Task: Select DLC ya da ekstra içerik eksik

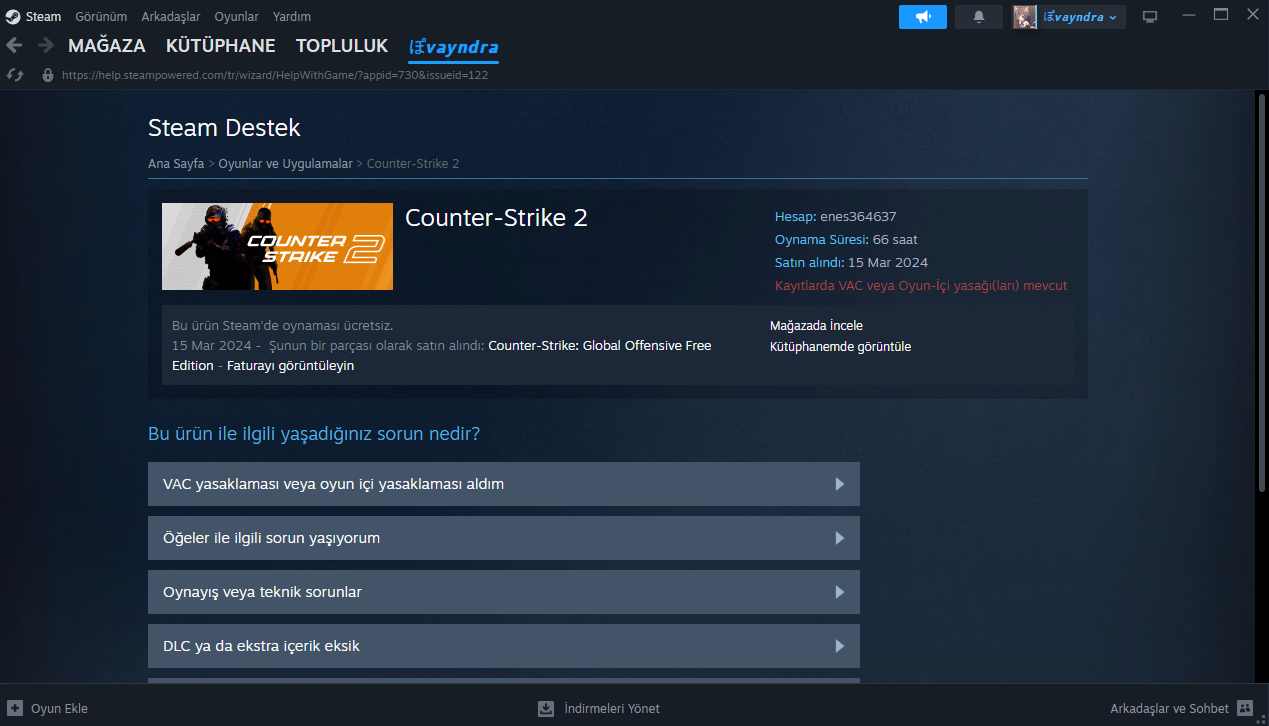Action: tap(504, 646)
